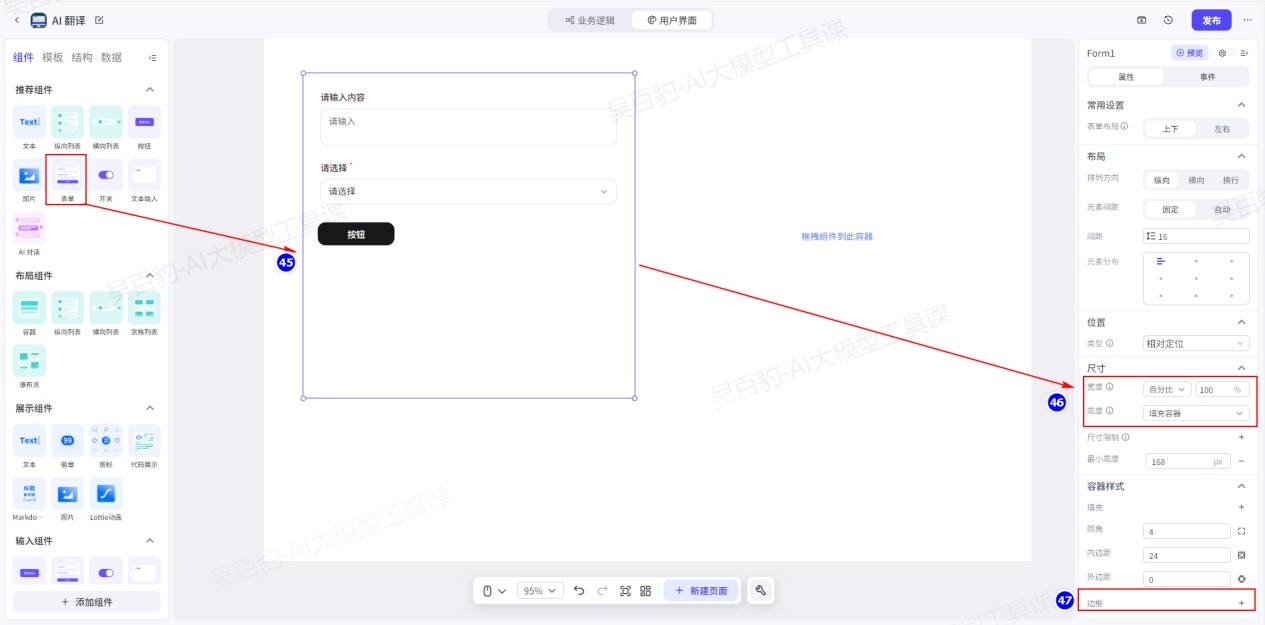Collapse the 推荐组件 section

[x=150, y=90]
